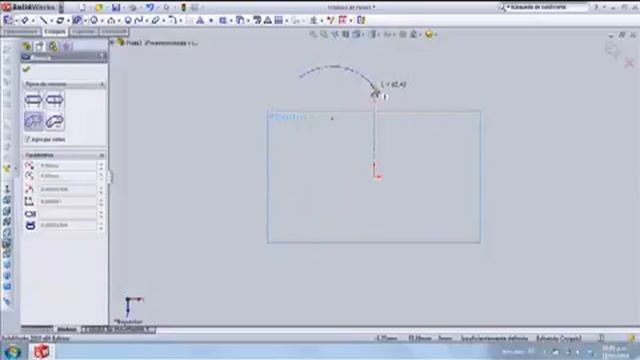Open the PropertyManager panel tab

click(40, 47)
